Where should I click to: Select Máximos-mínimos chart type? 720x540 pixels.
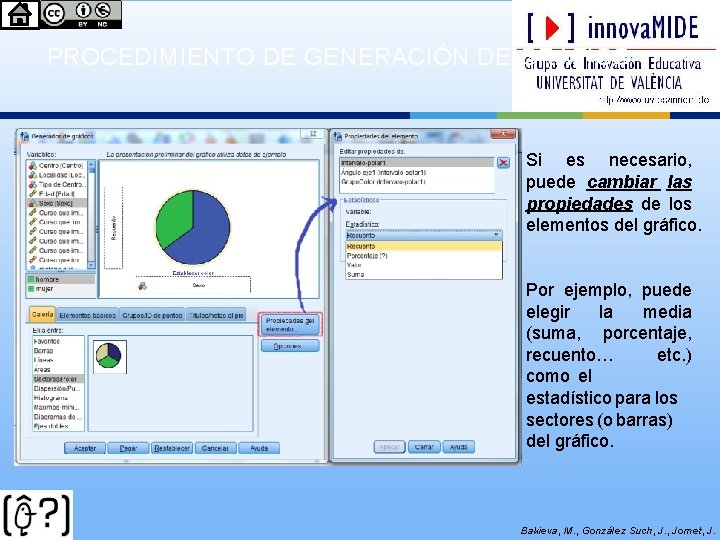tap(58, 407)
